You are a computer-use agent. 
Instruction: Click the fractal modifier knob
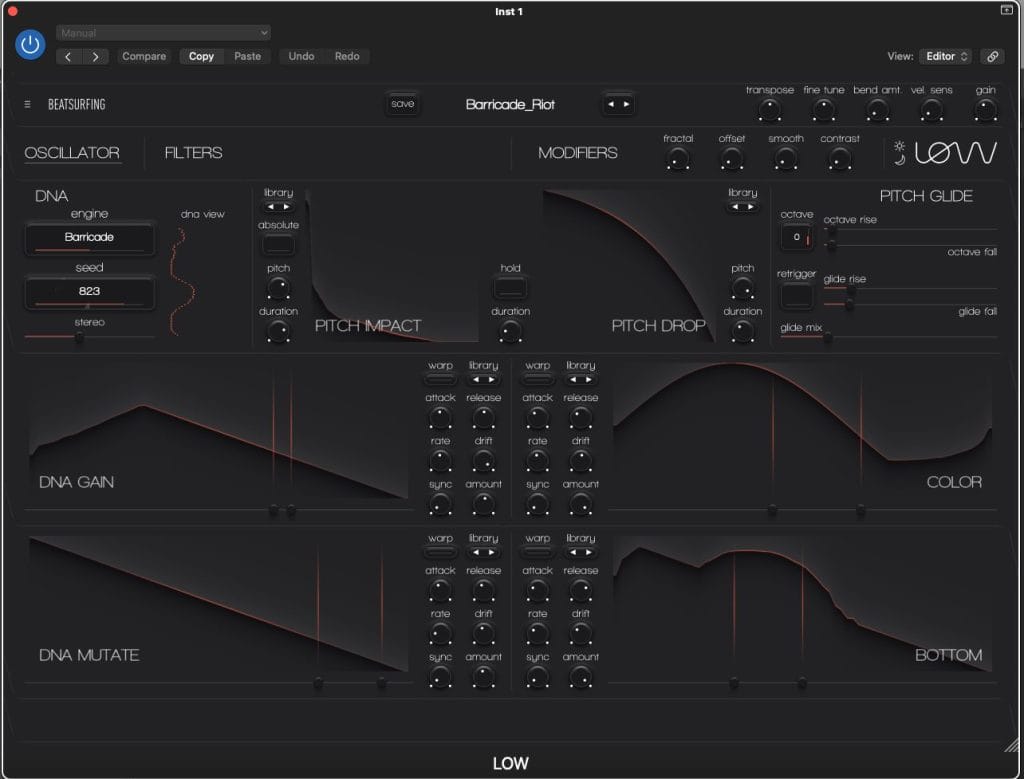point(678,159)
